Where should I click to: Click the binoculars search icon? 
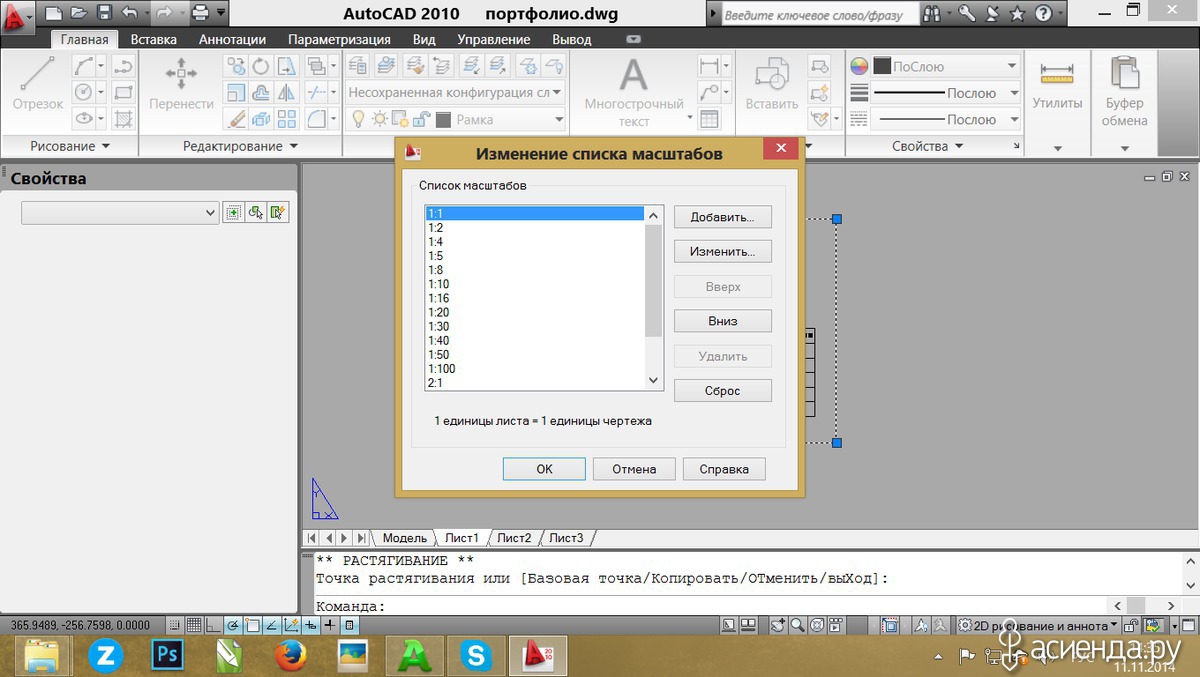932,14
